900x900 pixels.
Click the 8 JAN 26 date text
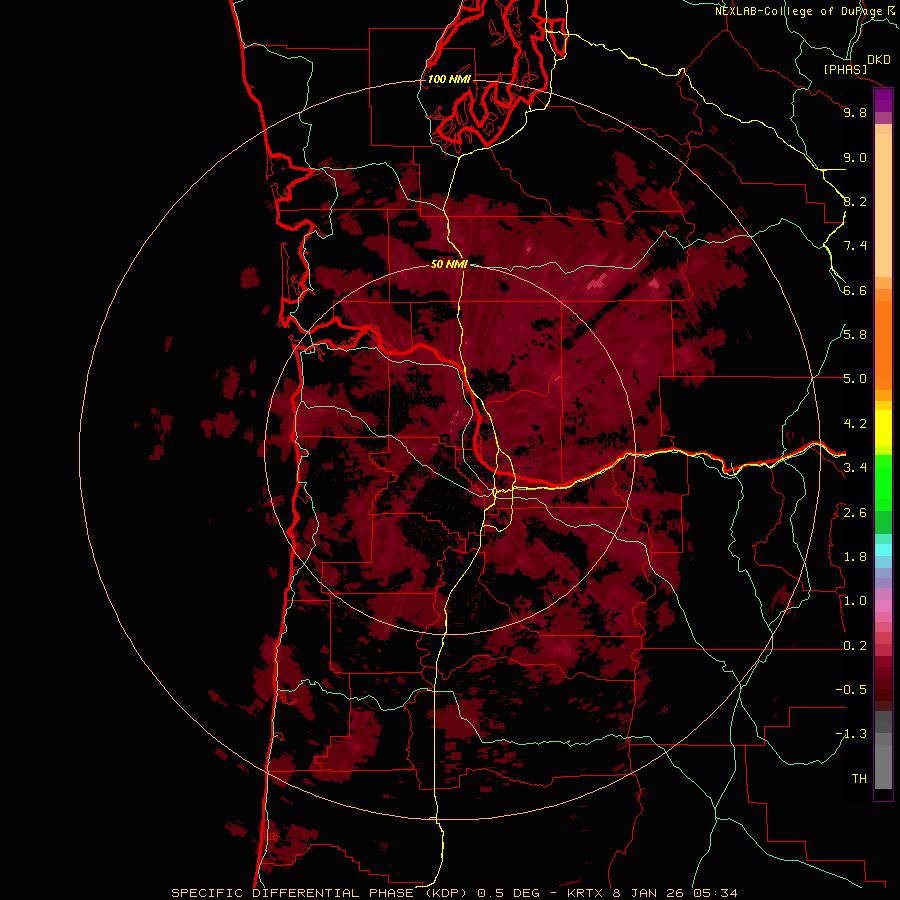(647, 893)
